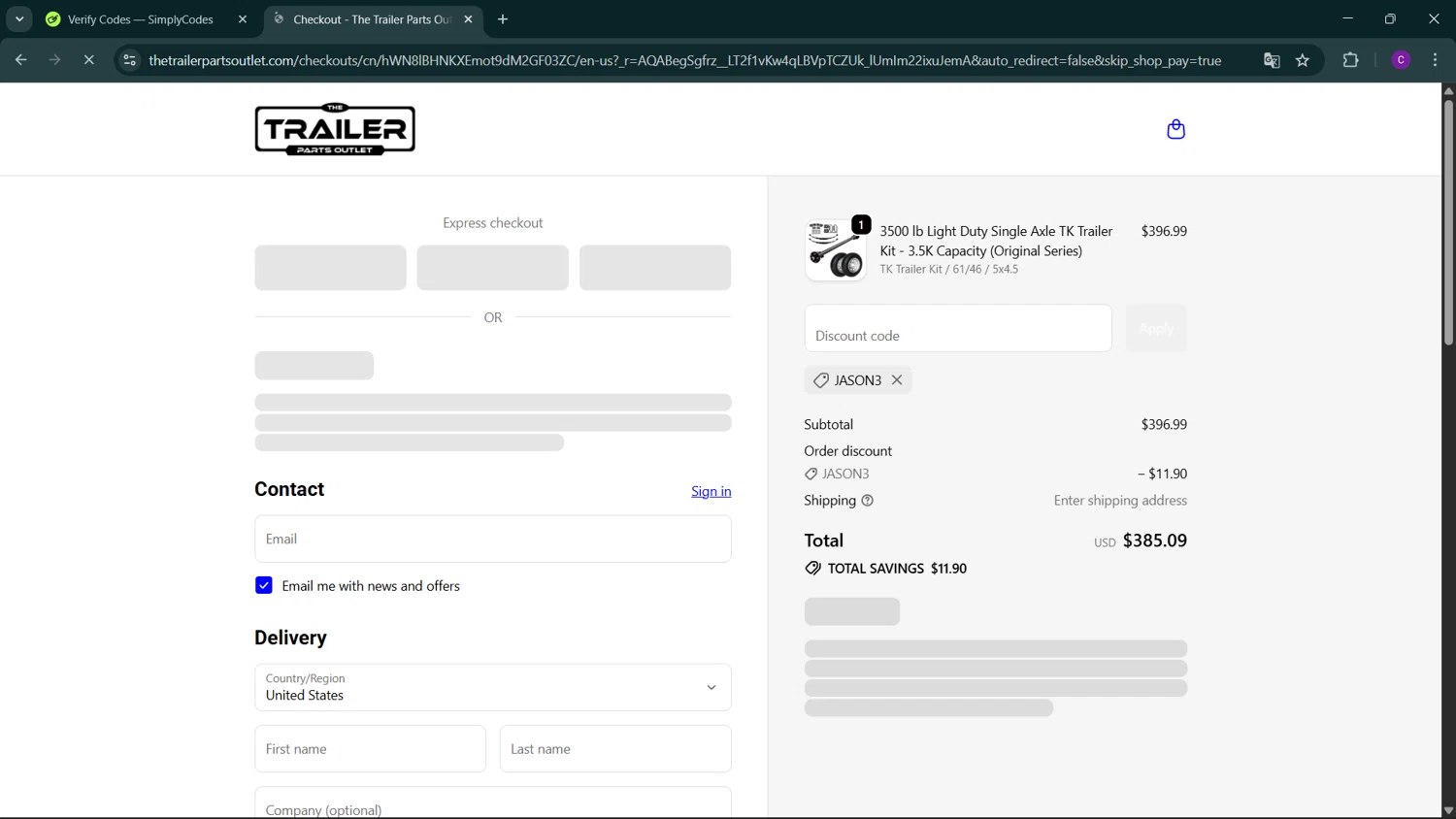
Task: Click the Subtotal $396.99 amount
Action: click(x=1164, y=424)
